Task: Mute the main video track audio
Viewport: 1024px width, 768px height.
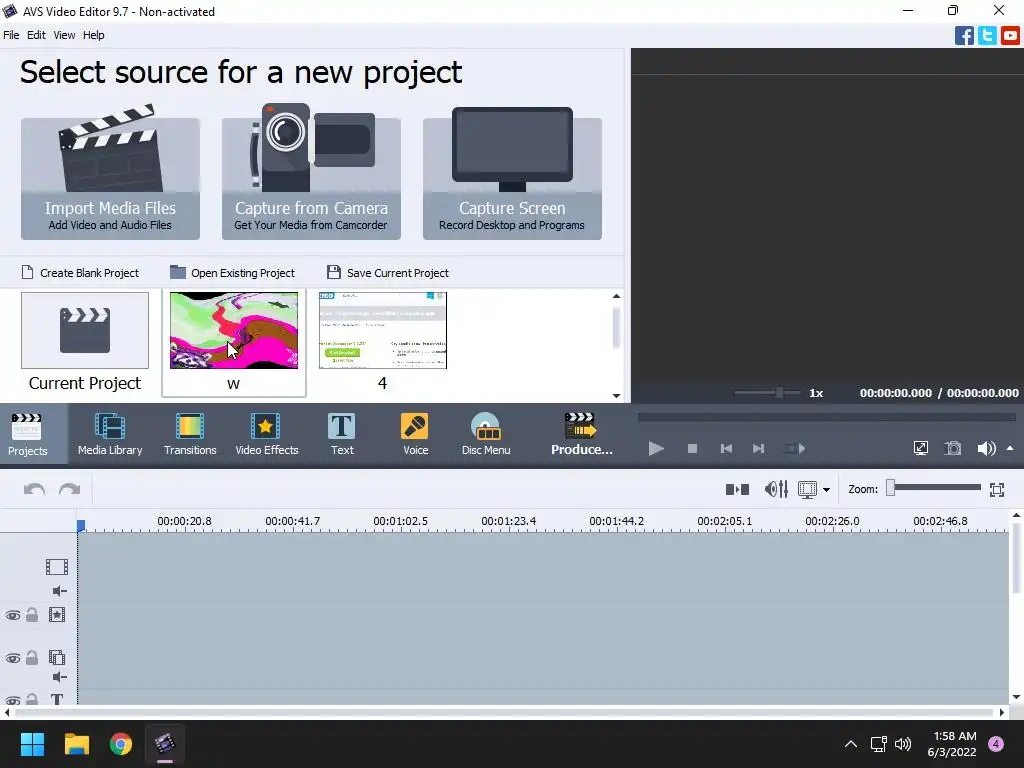Action: point(59,591)
